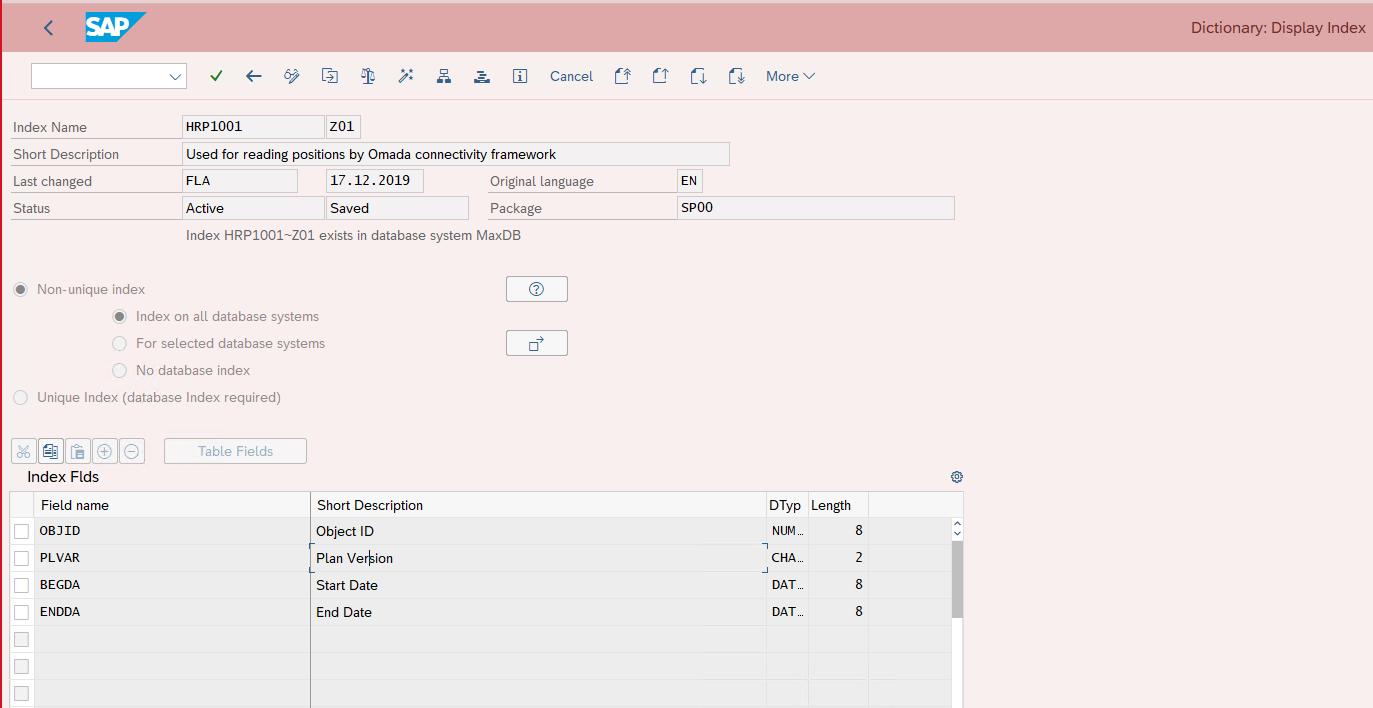1373x708 pixels.
Task: Click the SAP logo
Action: point(116,27)
